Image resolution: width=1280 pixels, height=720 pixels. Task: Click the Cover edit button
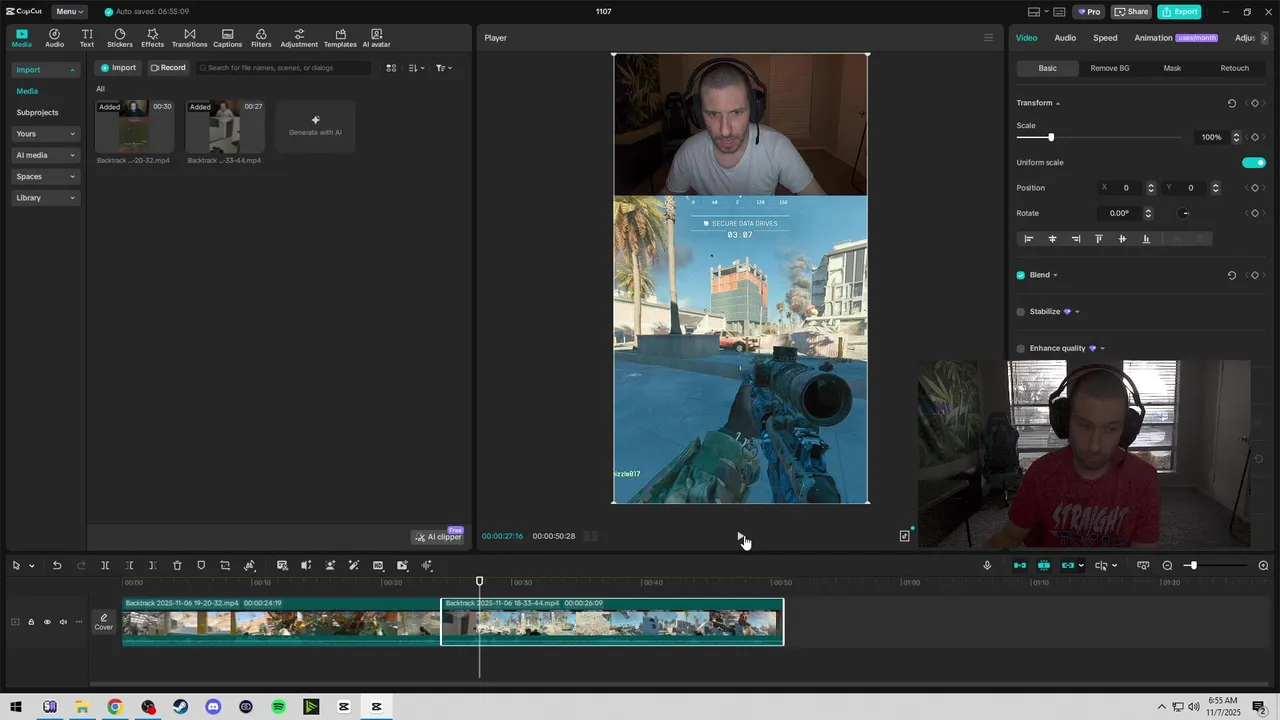104,622
